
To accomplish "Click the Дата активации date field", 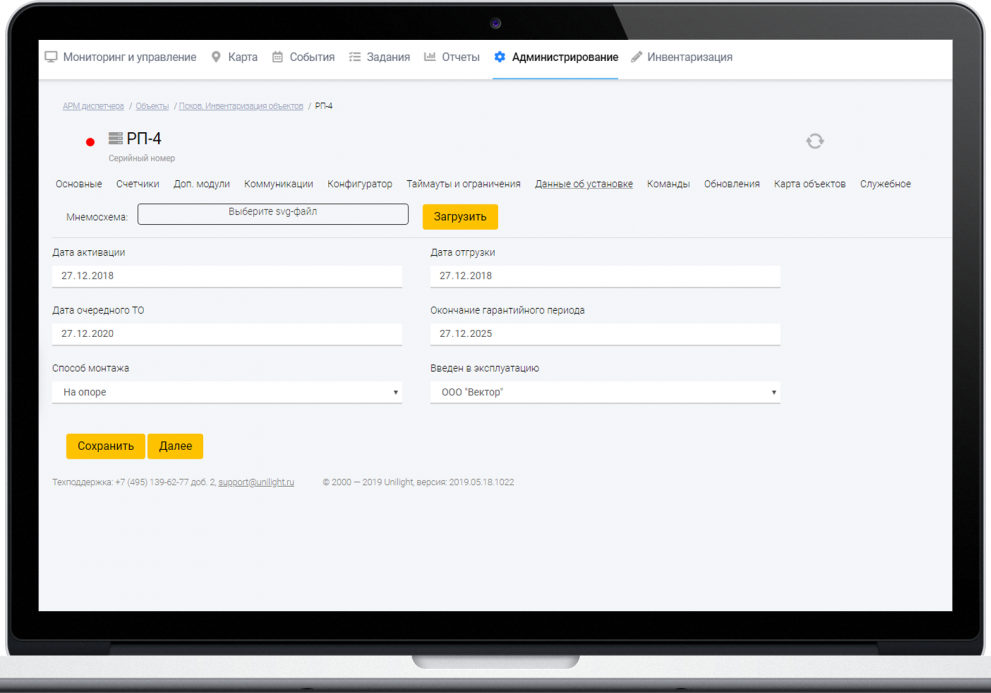I will 227,276.
